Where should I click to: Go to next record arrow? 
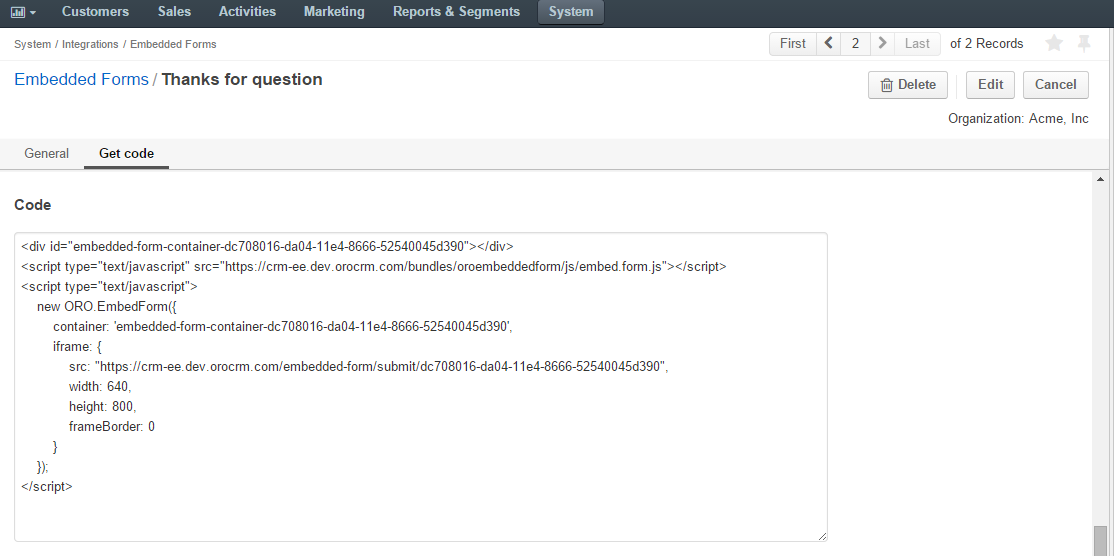coord(882,43)
